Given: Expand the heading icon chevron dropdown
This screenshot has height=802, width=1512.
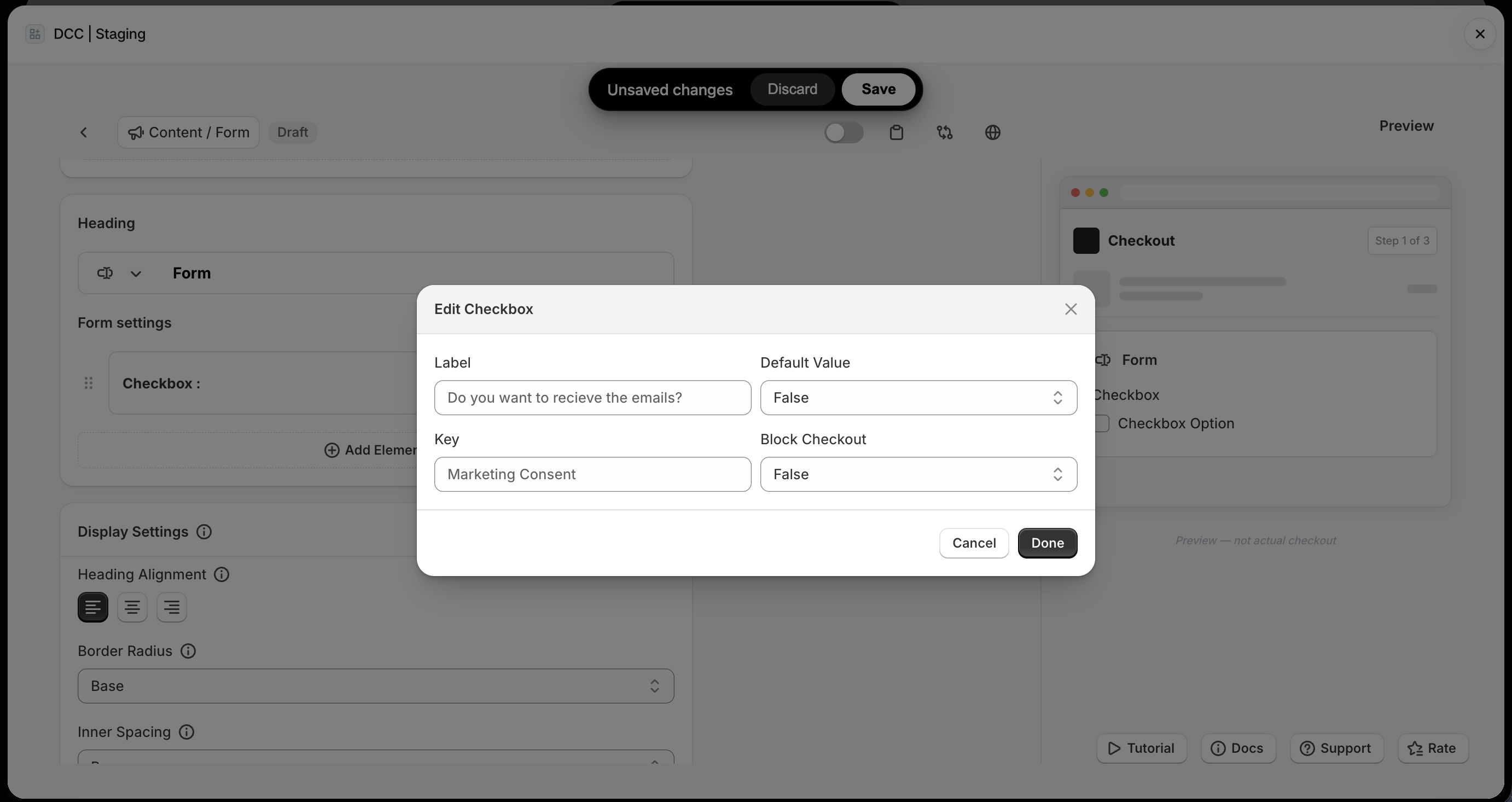Looking at the screenshot, I should tap(136, 274).
